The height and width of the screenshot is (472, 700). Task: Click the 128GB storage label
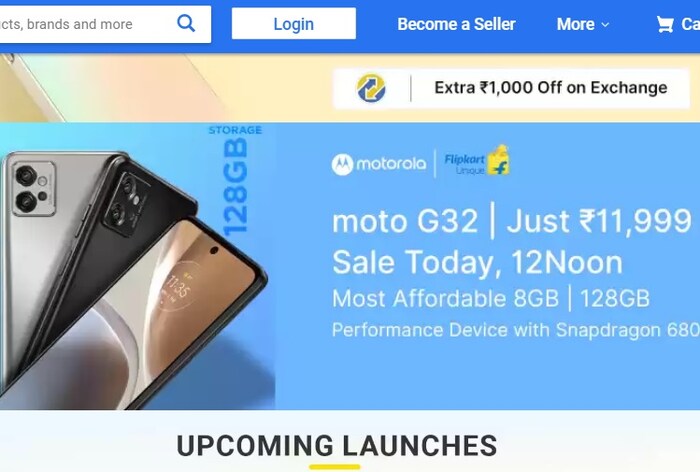pyautogui.click(x=235, y=181)
